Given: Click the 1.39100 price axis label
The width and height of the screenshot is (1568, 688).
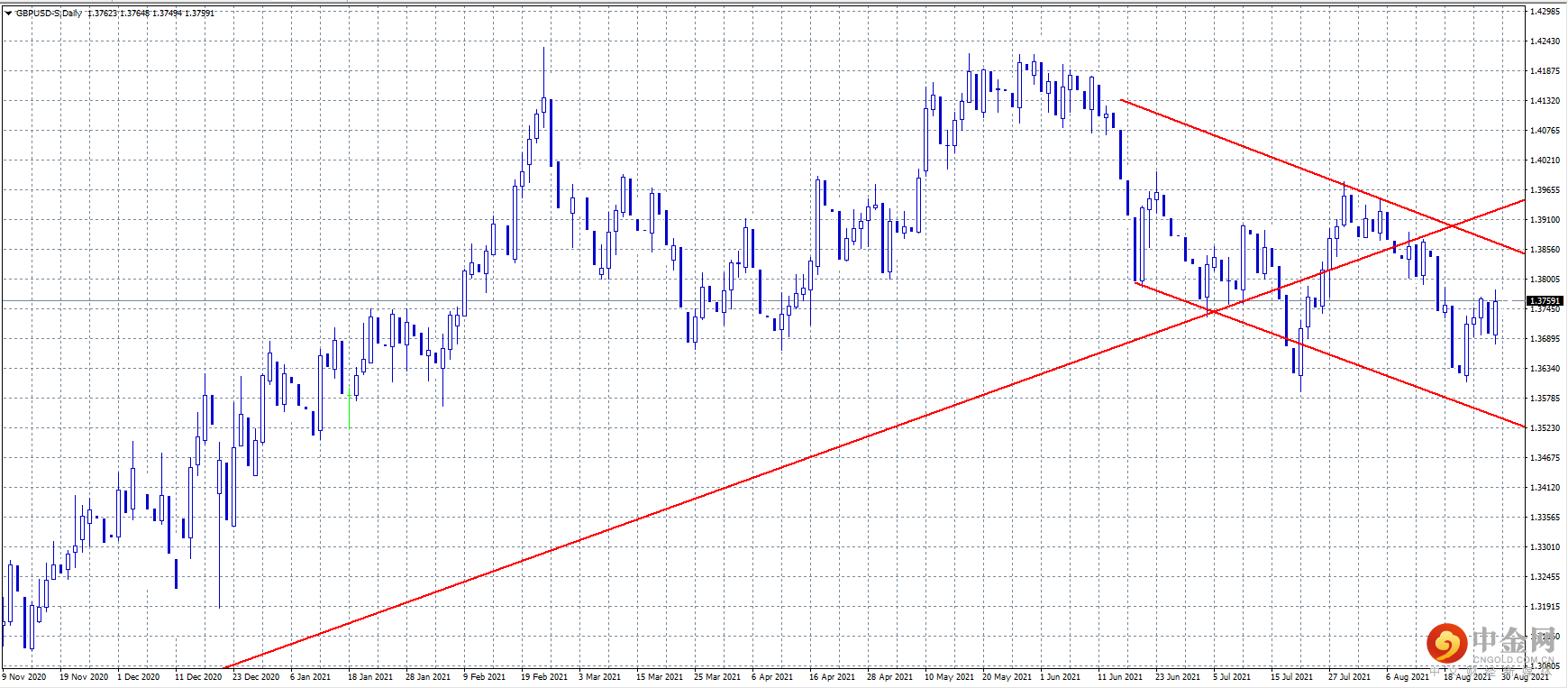Looking at the screenshot, I should coord(1545,220).
